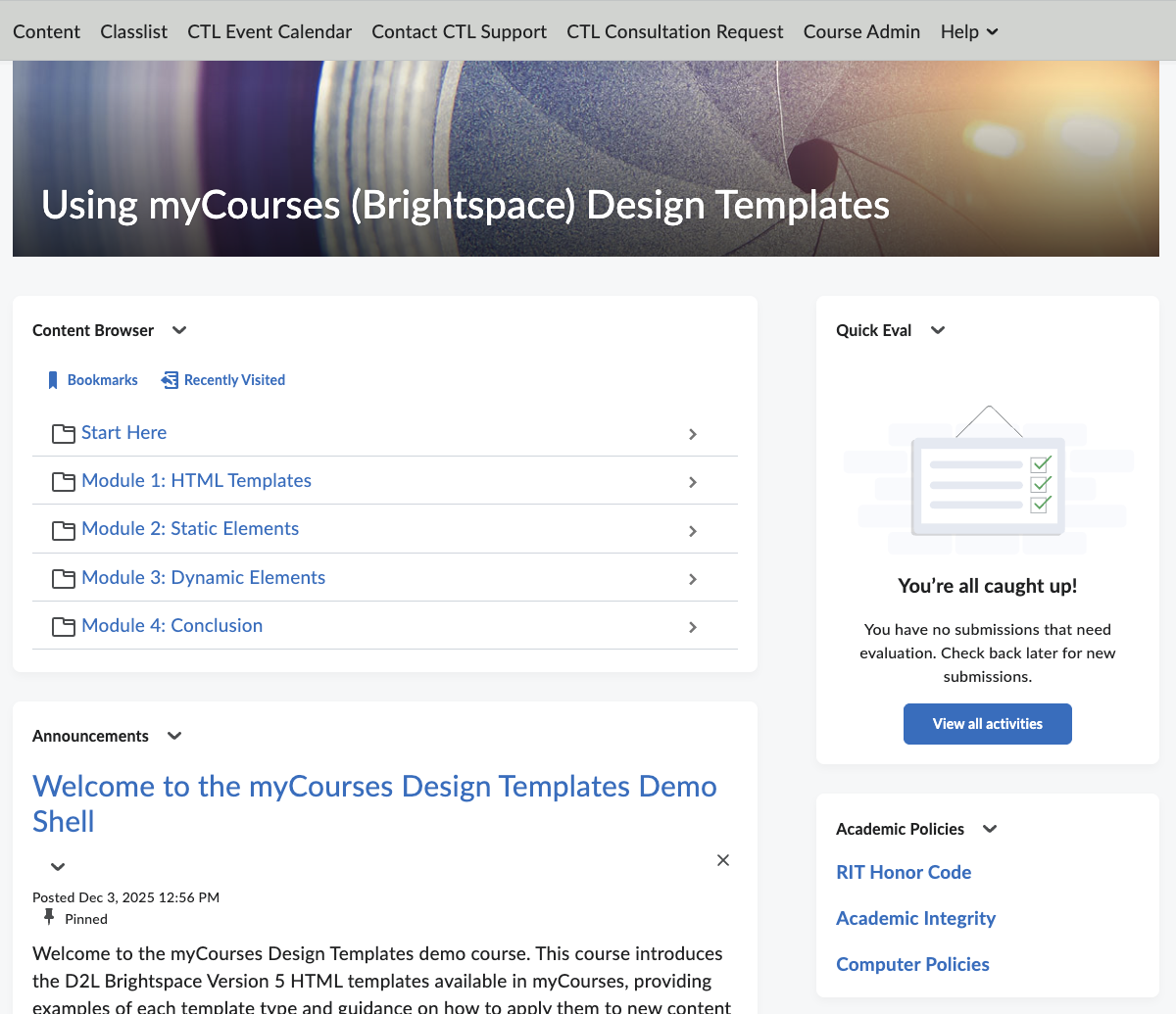Click the Recently Visited history icon

(x=170, y=380)
